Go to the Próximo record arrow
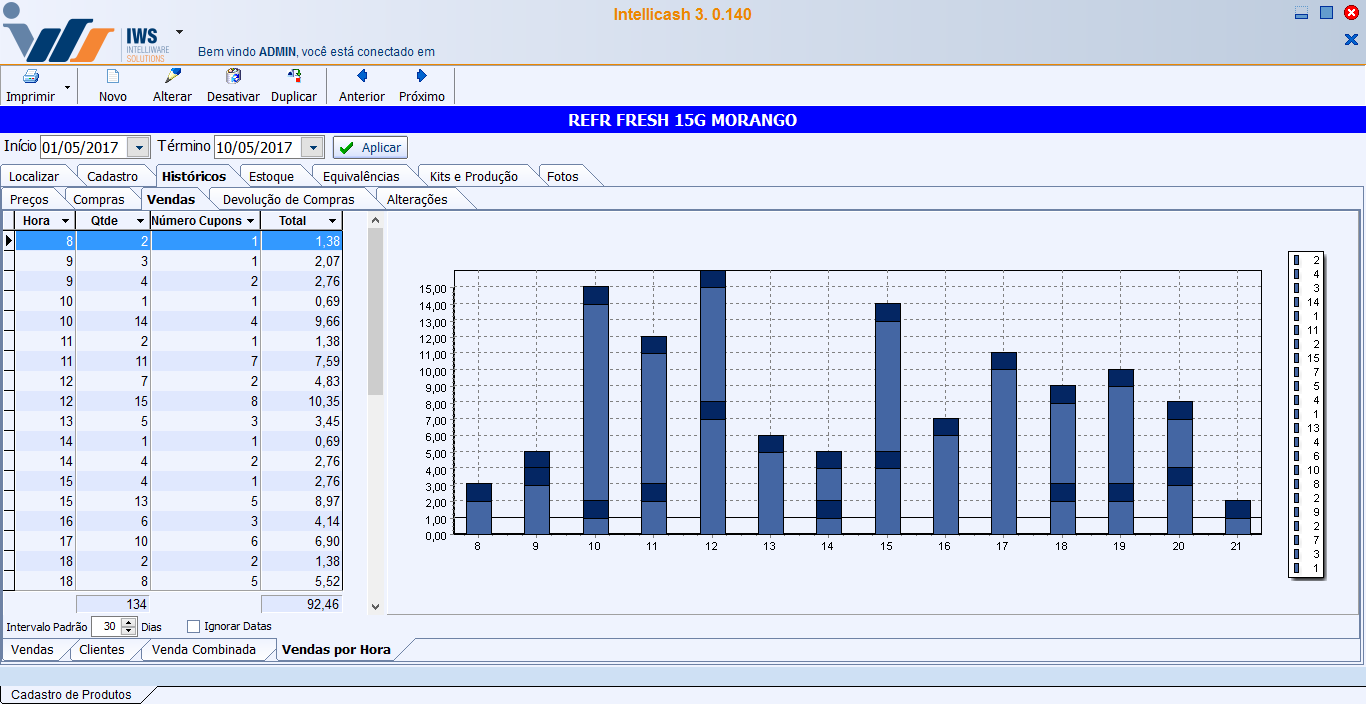The height and width of the screenshot is (704, 1366). point(421,77)
